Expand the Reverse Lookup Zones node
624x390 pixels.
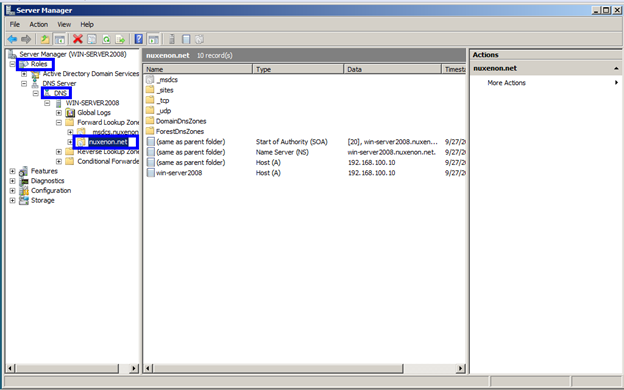pyautogui.click(x=58, y=152)
